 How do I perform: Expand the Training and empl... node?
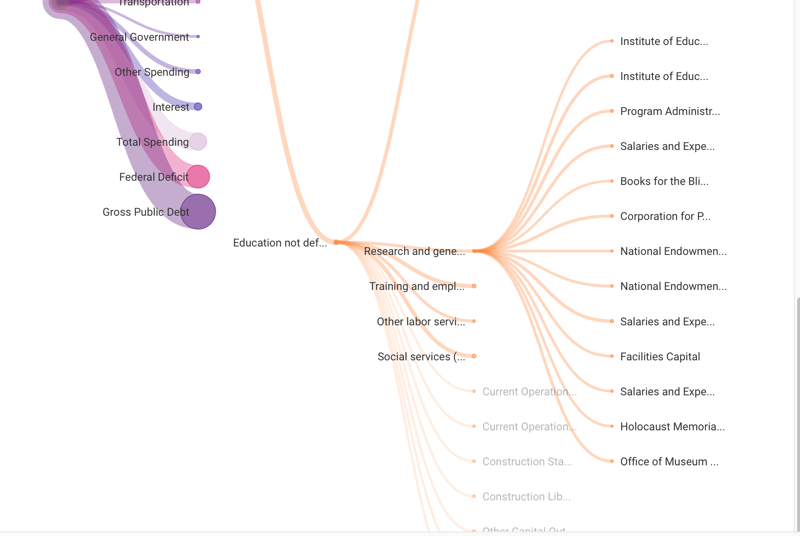point(474,286)
